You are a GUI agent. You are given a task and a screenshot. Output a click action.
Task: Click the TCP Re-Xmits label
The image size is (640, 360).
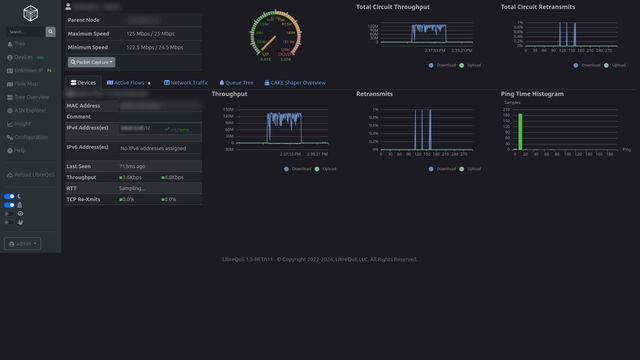click(83, 199)
